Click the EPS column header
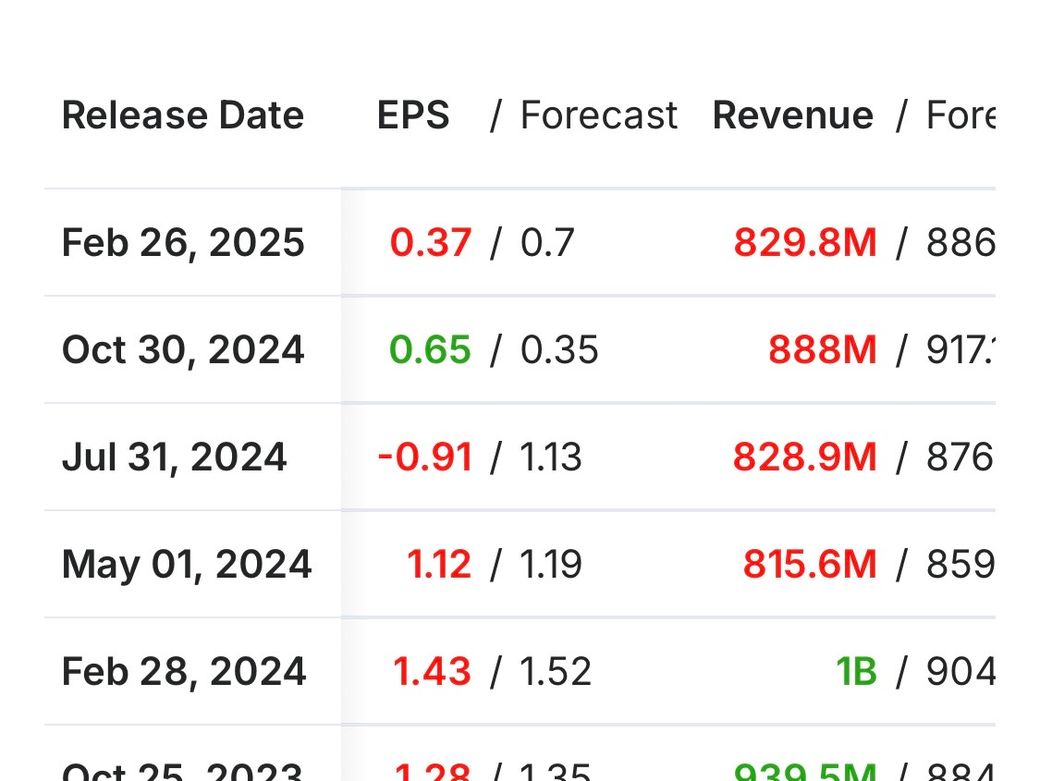This screenshot has width=1040, height=781. tap(413, 116)
